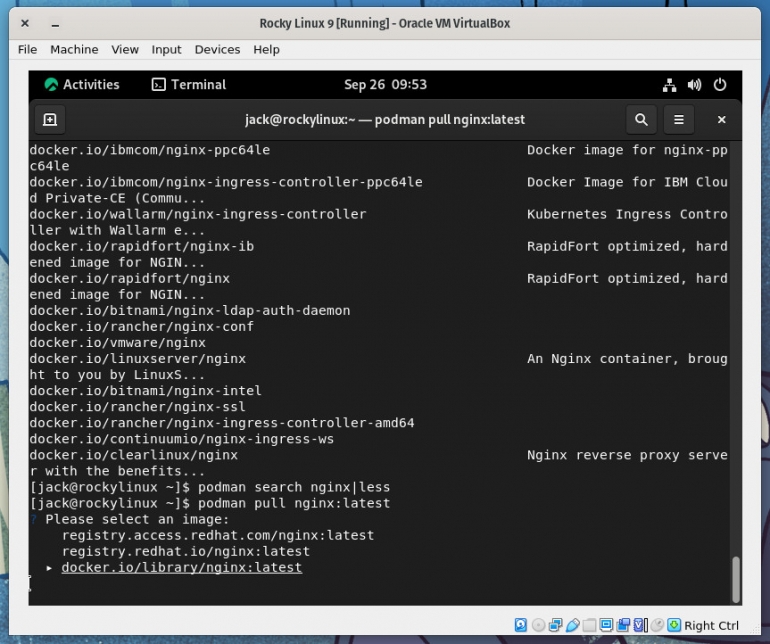Image resolution: width=770 pixels, height=644 pixels.
Task: Close the terminal window with its X
Action: (721, 119)
